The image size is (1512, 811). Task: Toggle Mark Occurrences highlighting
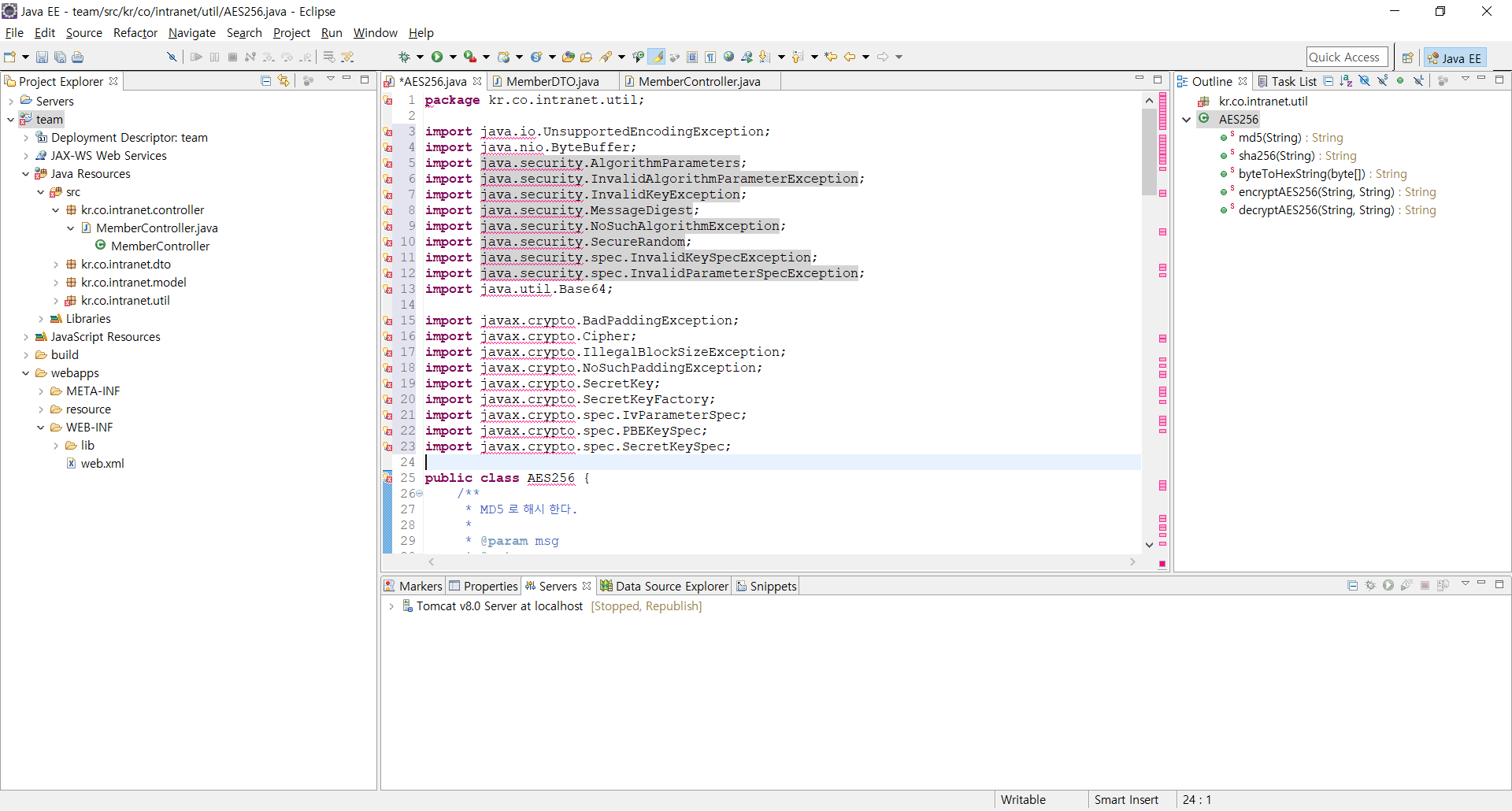pyautogui.click(x=656, y=56)
